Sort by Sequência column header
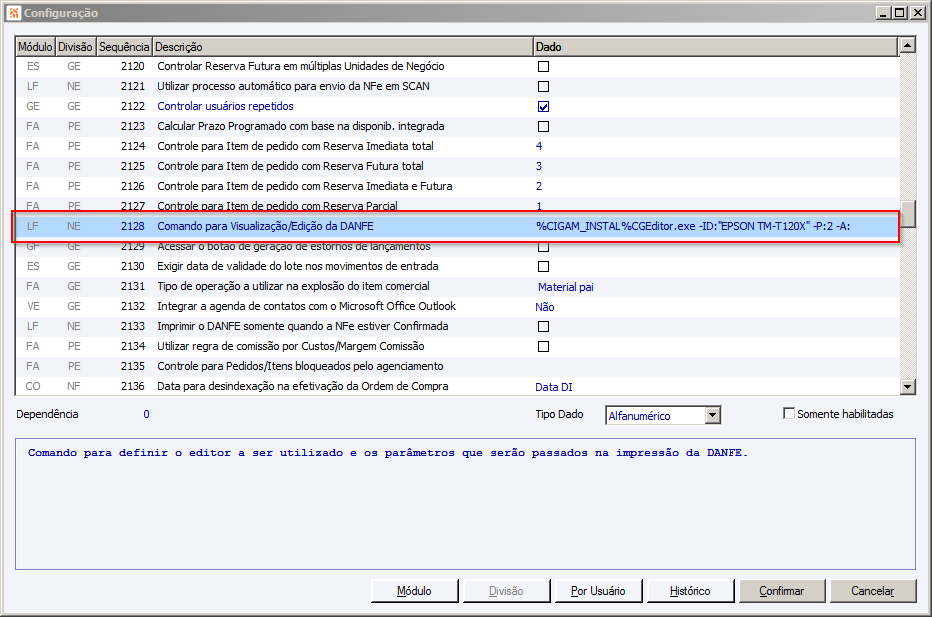 [124, 46]
